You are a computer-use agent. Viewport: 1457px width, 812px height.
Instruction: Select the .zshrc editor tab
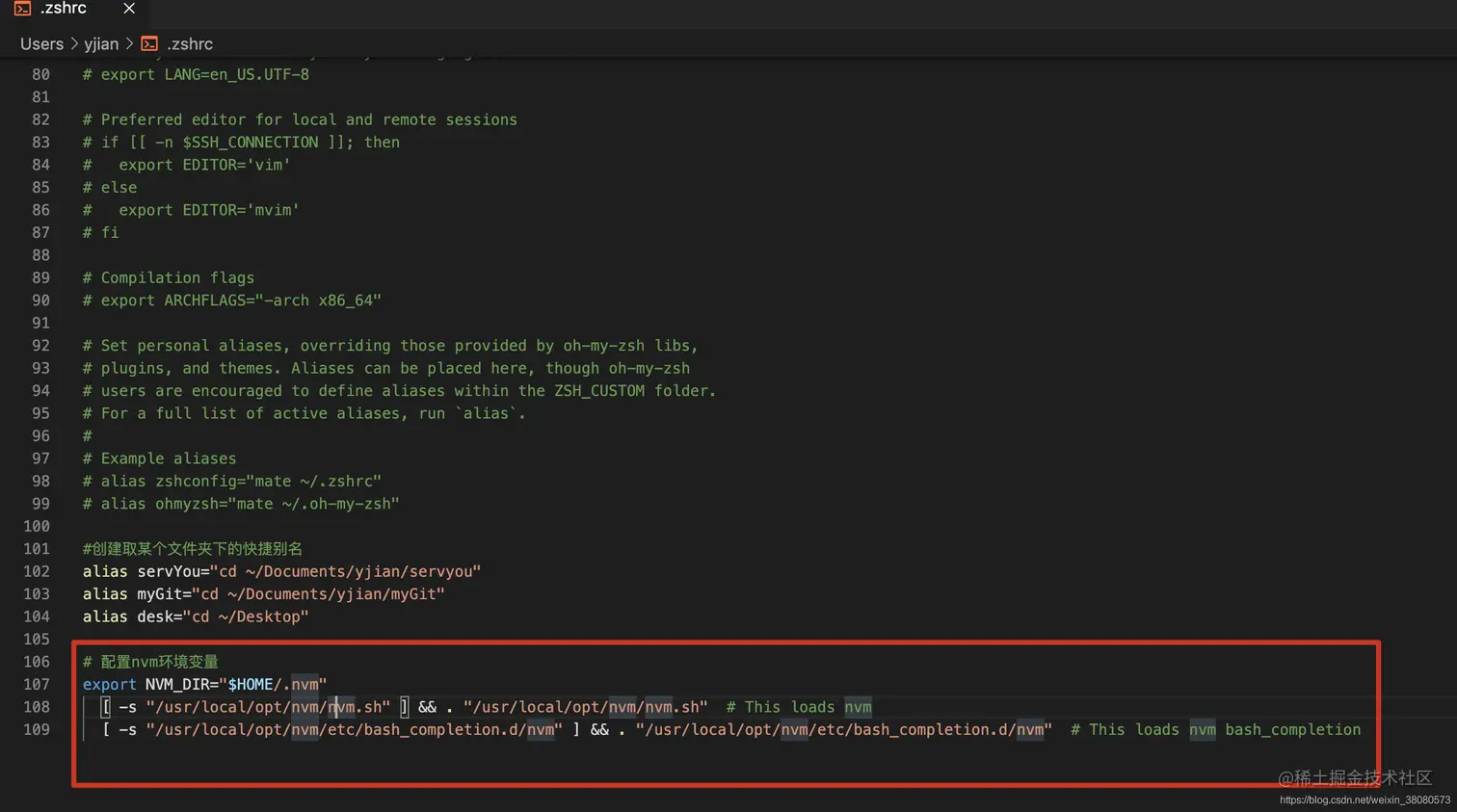click(x=75, y=10)
